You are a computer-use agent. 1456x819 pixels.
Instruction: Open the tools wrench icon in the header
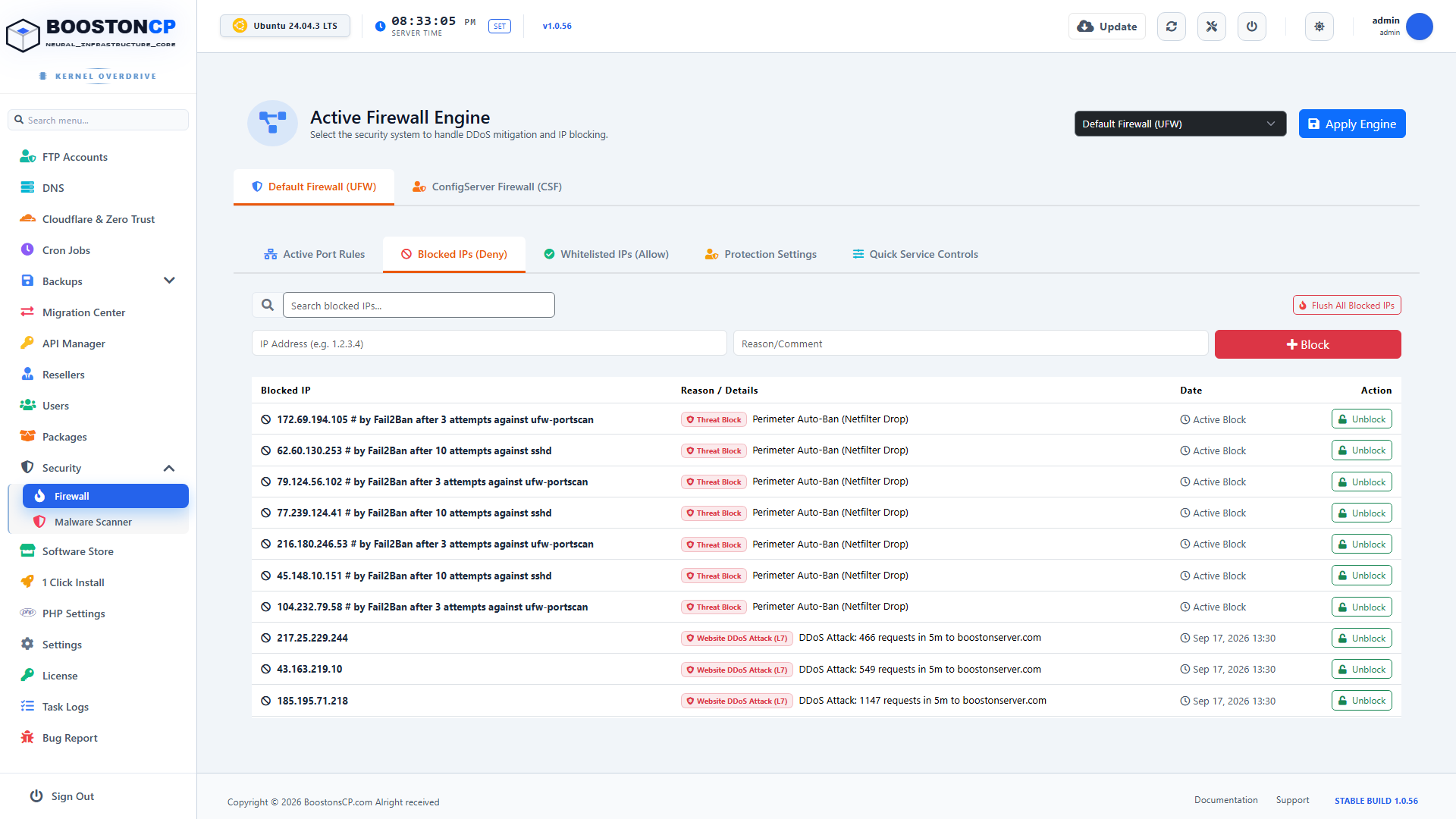(1212, 27)
